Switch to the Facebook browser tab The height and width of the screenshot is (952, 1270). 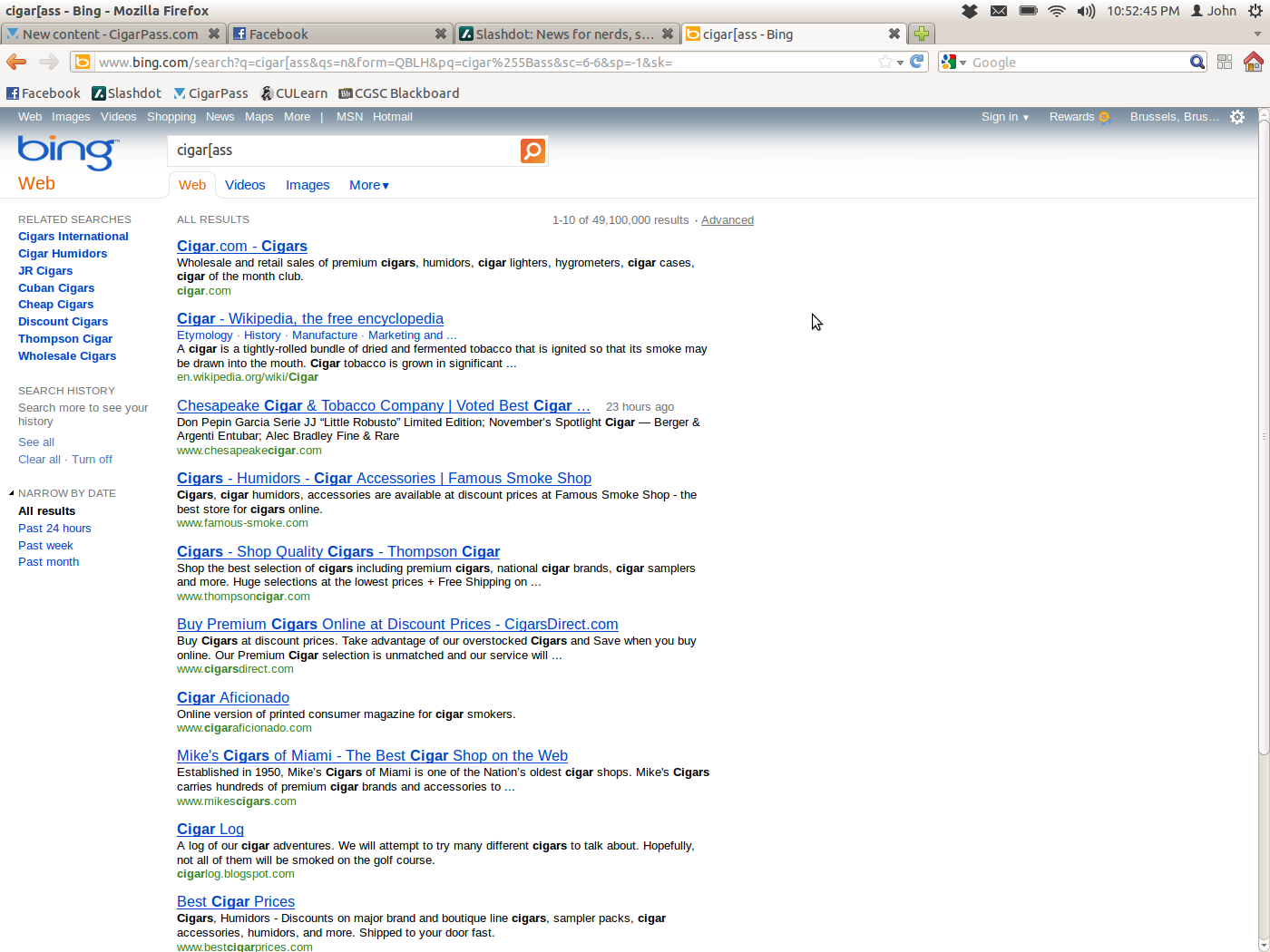tap(339, 34)
